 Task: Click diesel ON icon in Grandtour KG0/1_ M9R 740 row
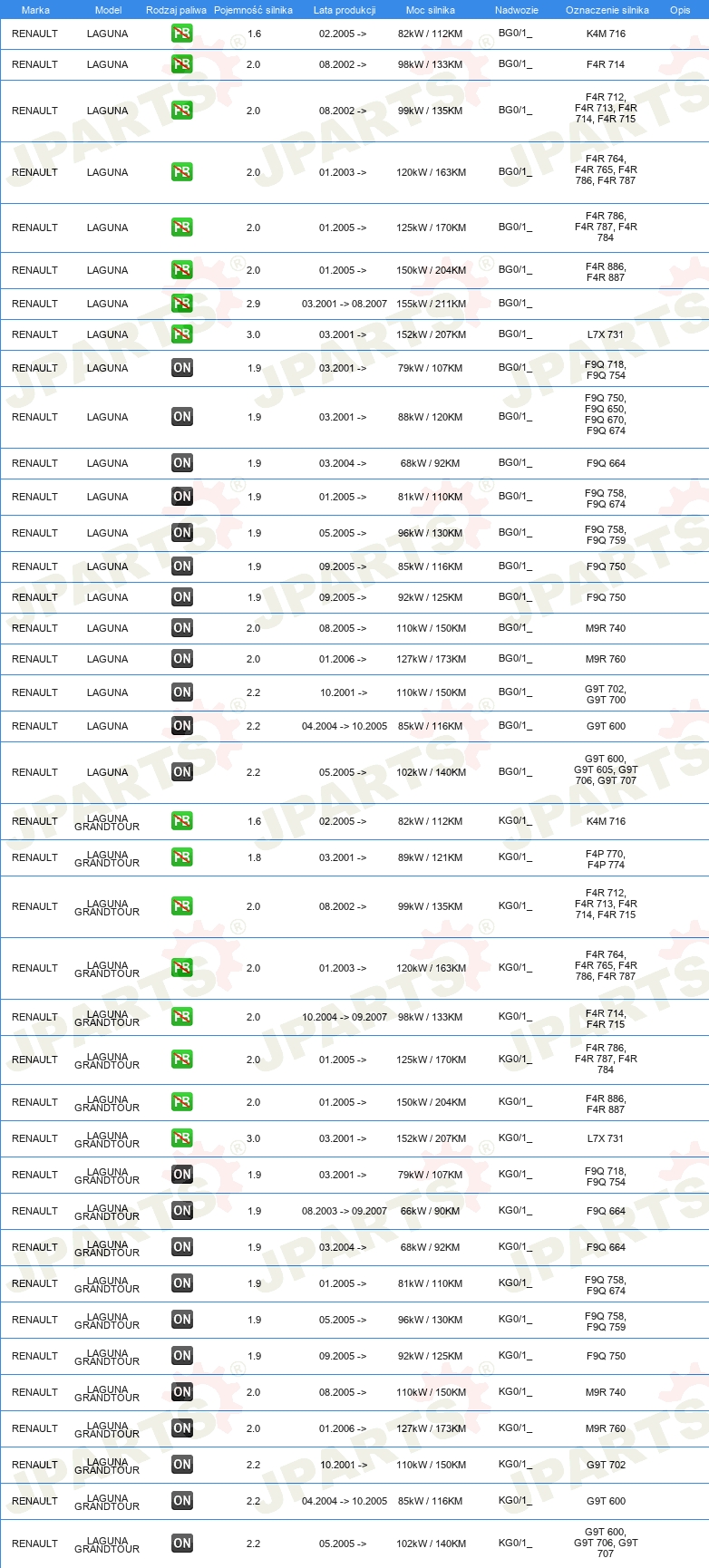pos(182,1392)
